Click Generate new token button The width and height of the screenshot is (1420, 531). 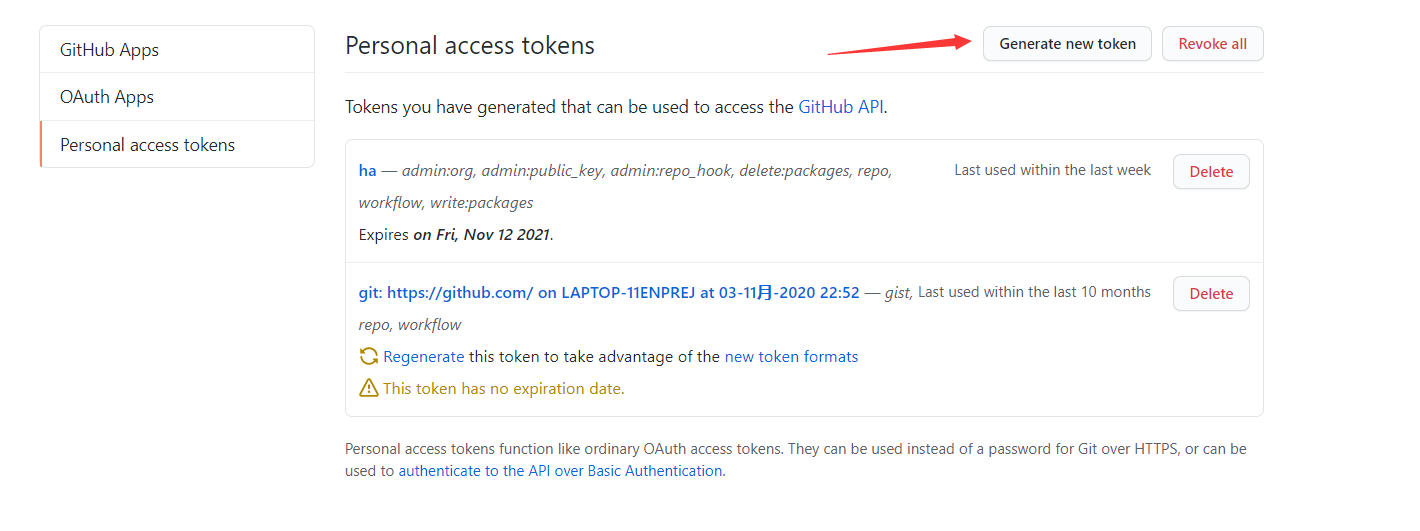point(1067,44)
